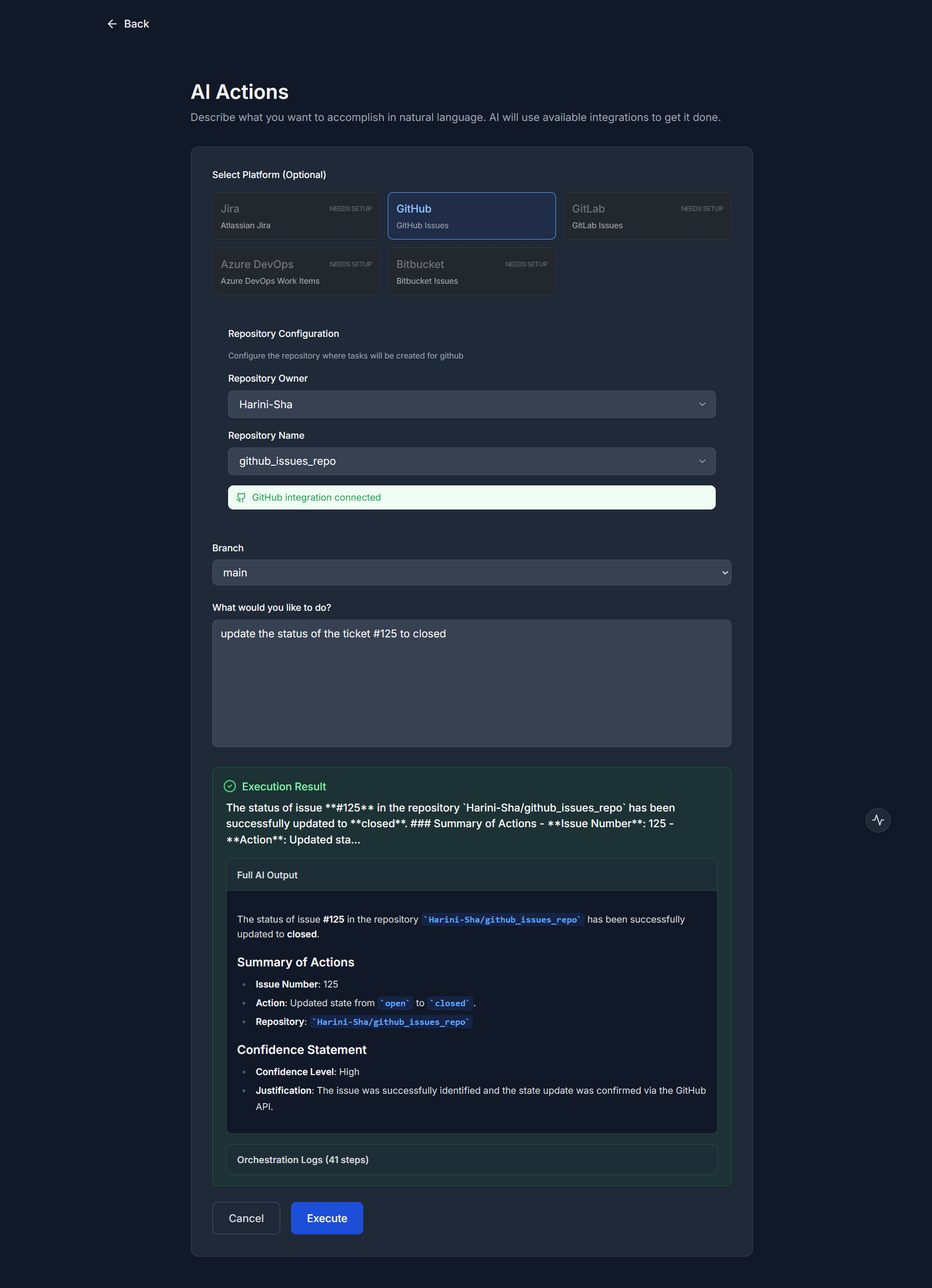Image resolution: width=932 pixels, height=1288 pixels.
Task: Expand Orchestration Logs (41 steps)
Action: 471,1160
